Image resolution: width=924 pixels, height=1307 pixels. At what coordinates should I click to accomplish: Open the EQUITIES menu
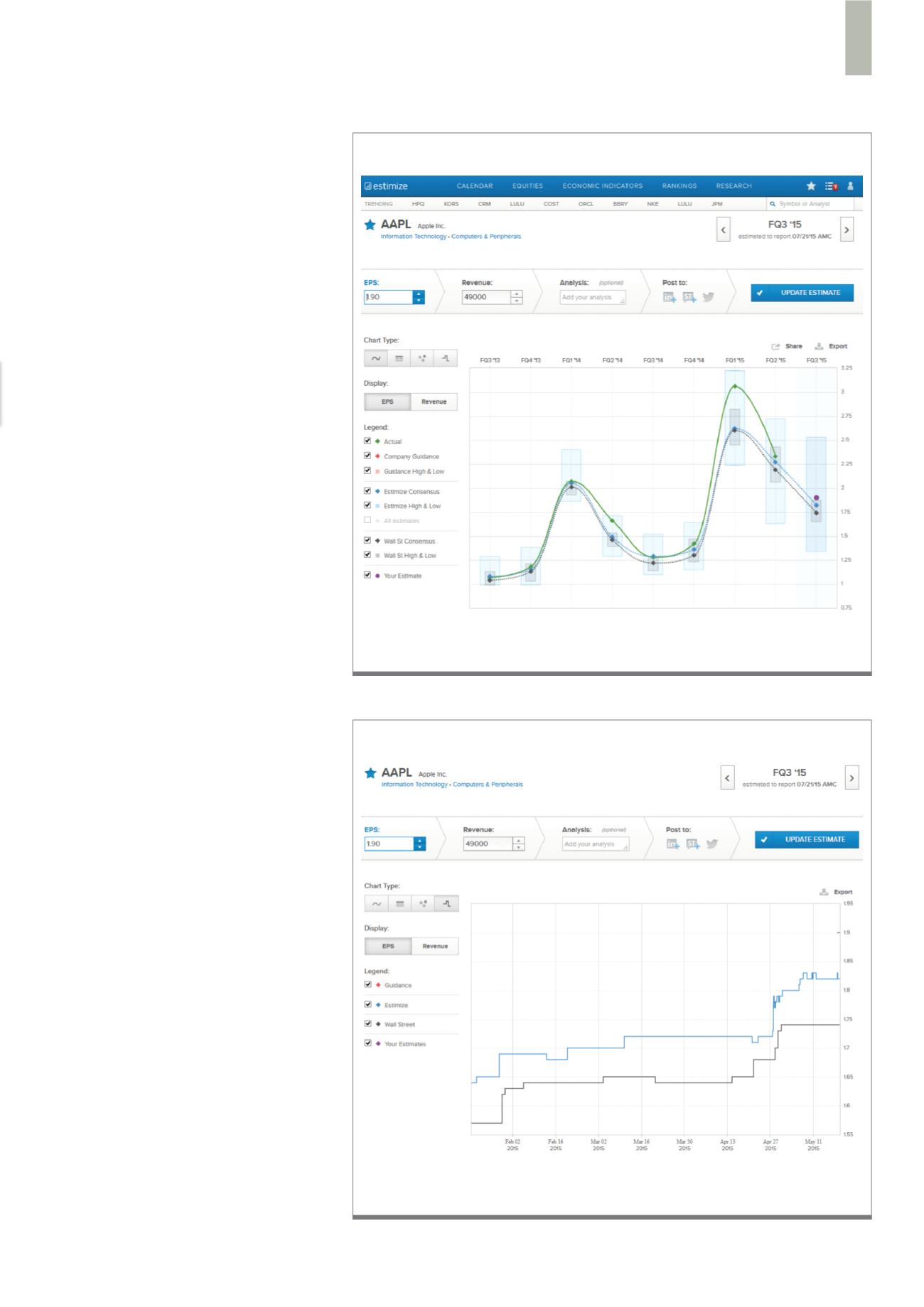pyautogui.click(x=527, y=186)
